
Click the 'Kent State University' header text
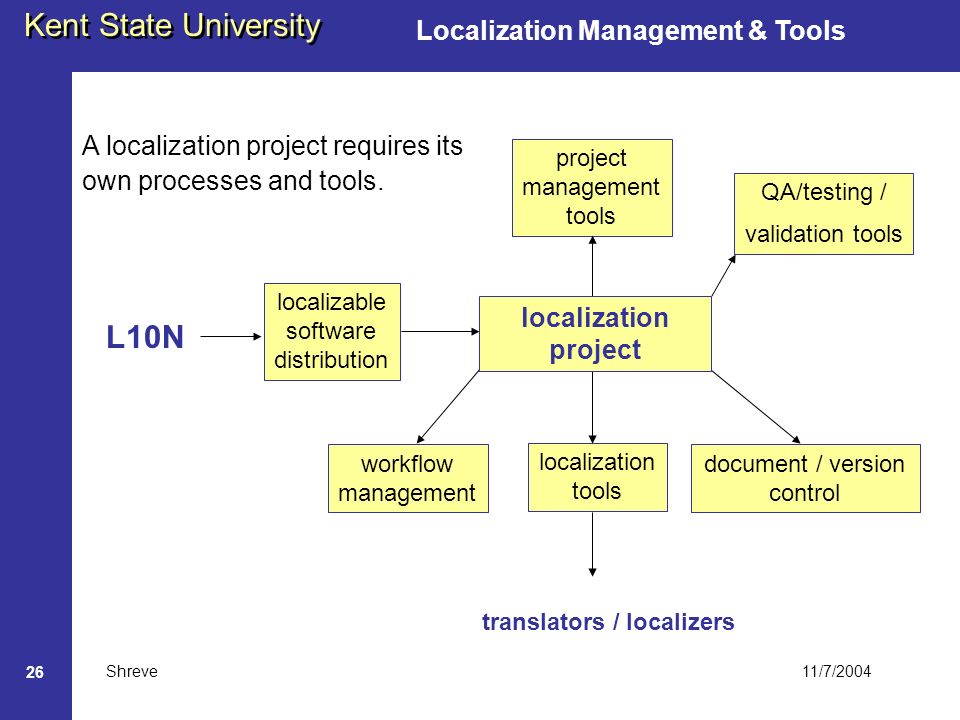(x=173, y=26)
